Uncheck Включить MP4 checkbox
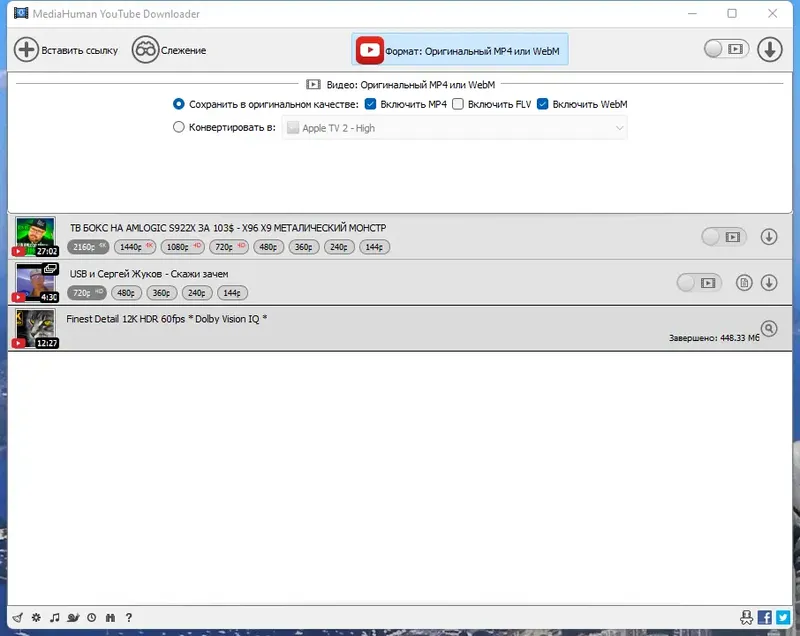 371,104
